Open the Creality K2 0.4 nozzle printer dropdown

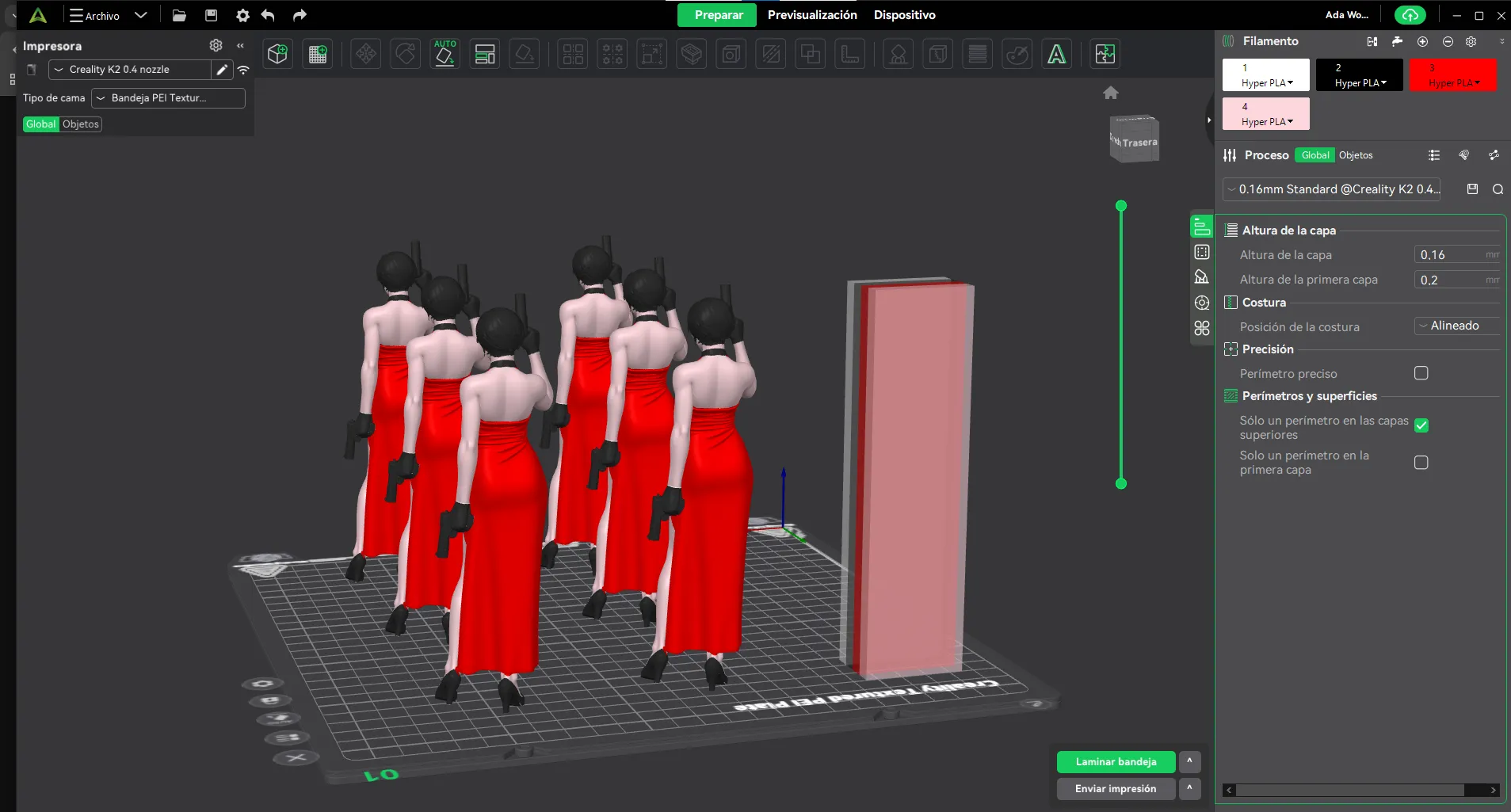(129, 70)
